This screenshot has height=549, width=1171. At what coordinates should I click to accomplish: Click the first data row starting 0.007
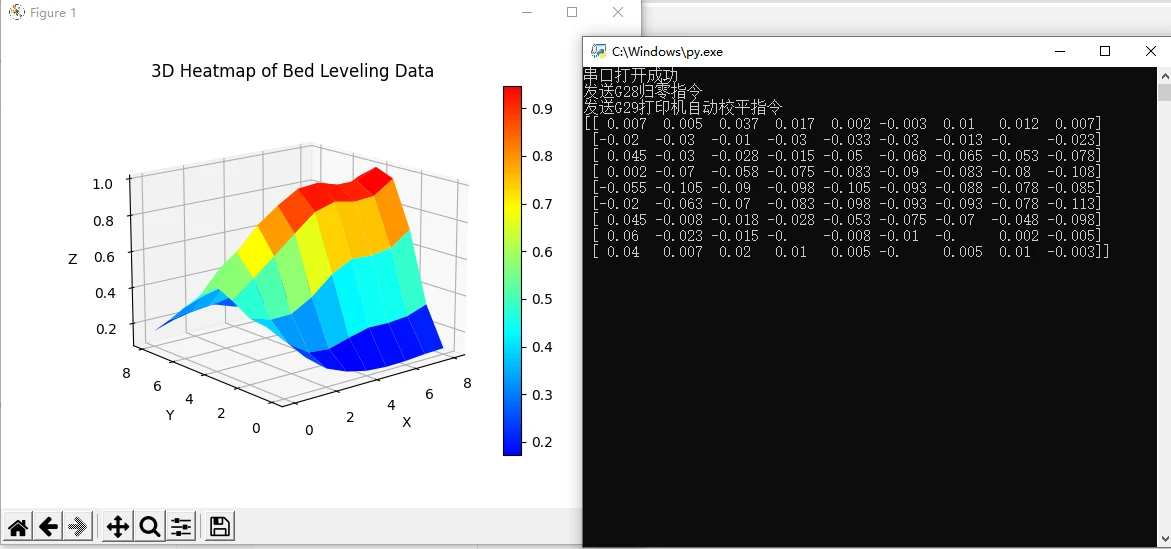pyautogui.click(x=842, y=123)
